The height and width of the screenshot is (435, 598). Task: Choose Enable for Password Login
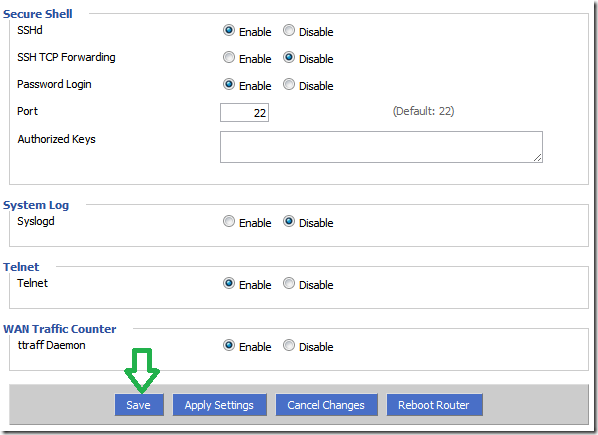pyautogui.click(x=228, y=84)
